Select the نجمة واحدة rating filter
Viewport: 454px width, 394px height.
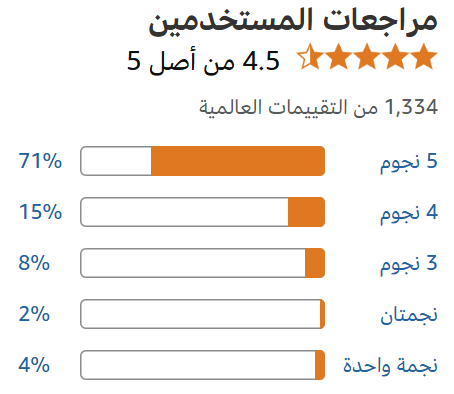pyautogui.click(x=390, y=365)
